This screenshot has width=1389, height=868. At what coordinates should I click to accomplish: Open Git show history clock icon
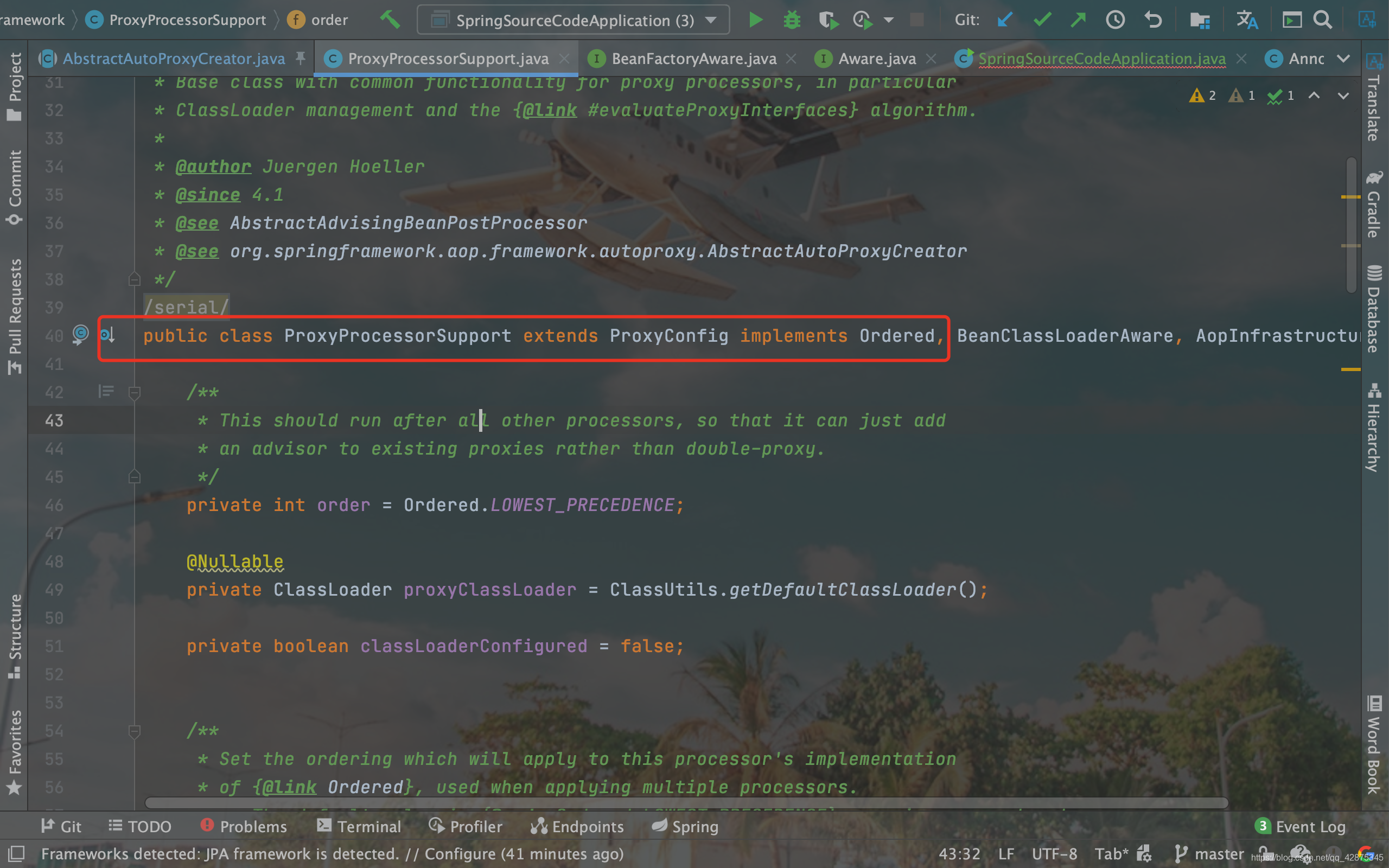1115,20
